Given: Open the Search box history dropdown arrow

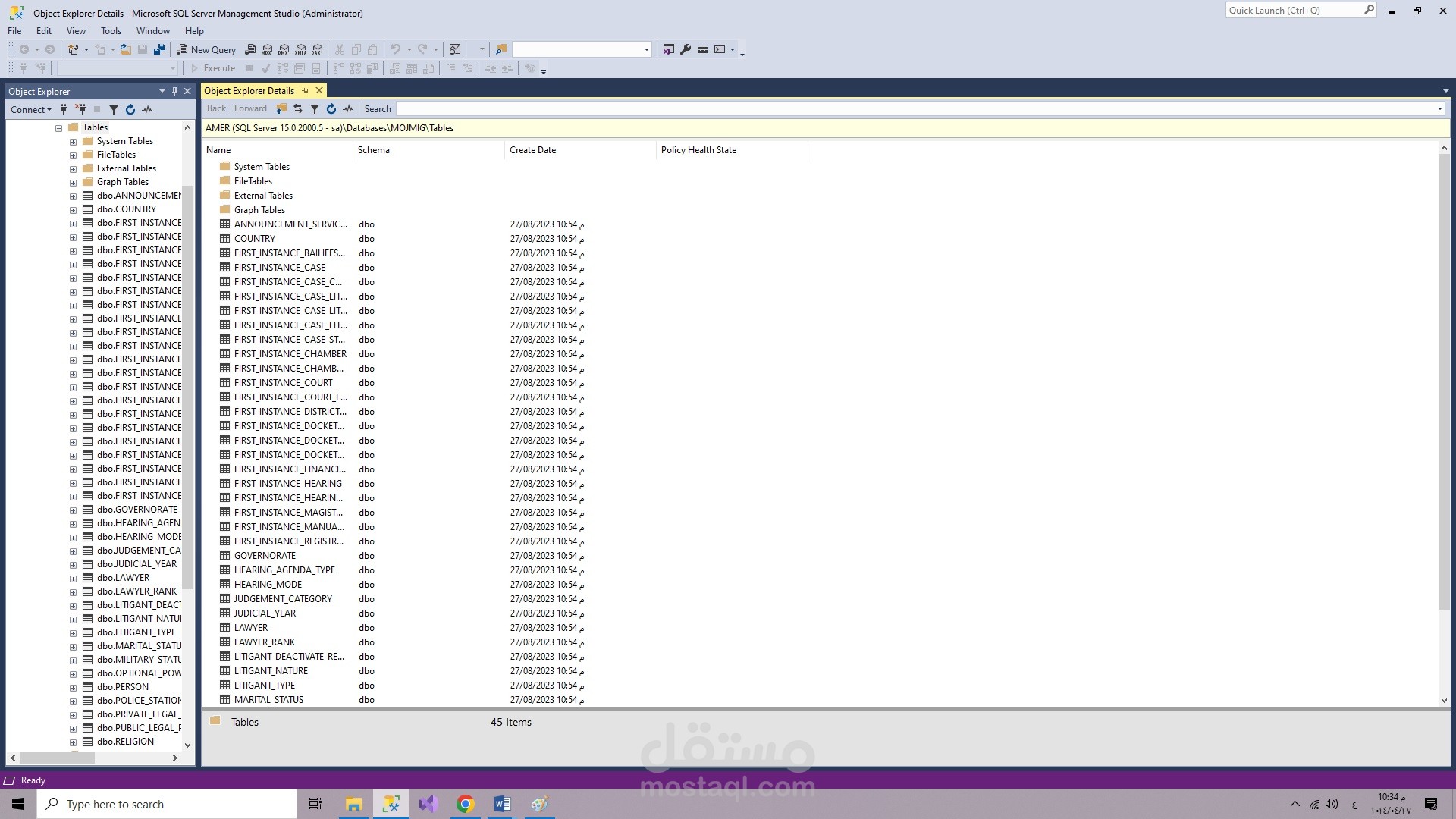Looking at the screenshot, I should point(1439,108).
